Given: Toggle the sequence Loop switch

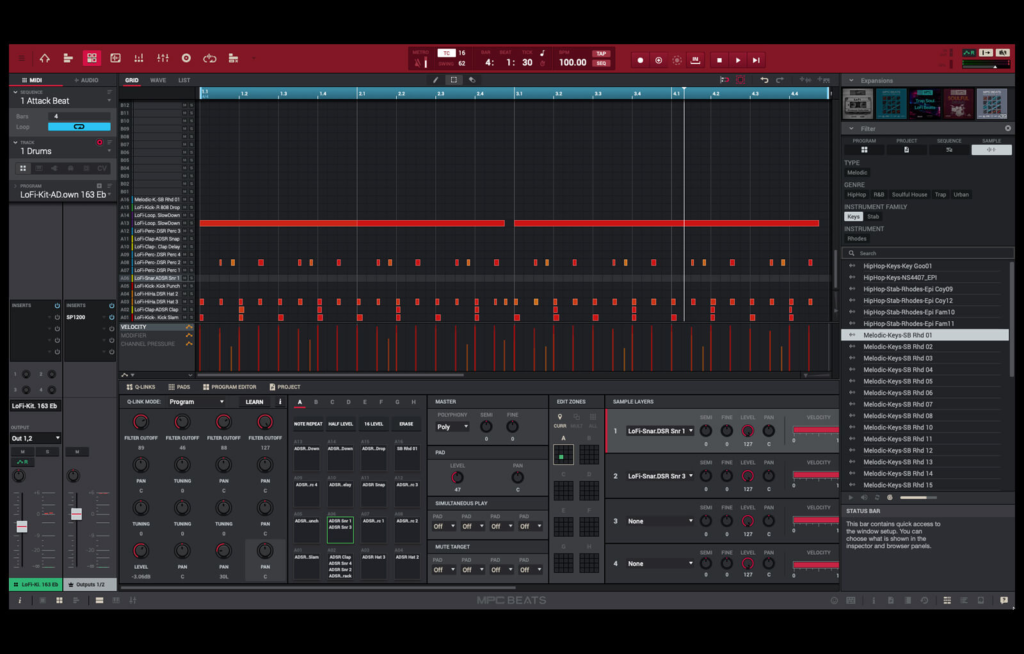Looking at the screenshot, I should (79, 127).
